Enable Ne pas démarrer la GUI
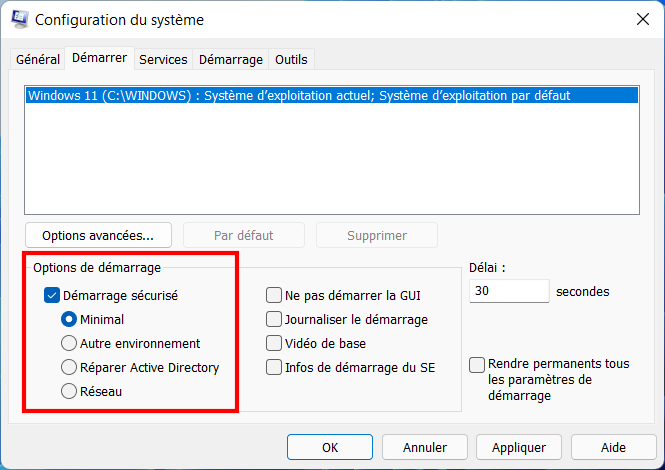Image resolution: width=665 pixels, height=470 pixels. (274, 295)
